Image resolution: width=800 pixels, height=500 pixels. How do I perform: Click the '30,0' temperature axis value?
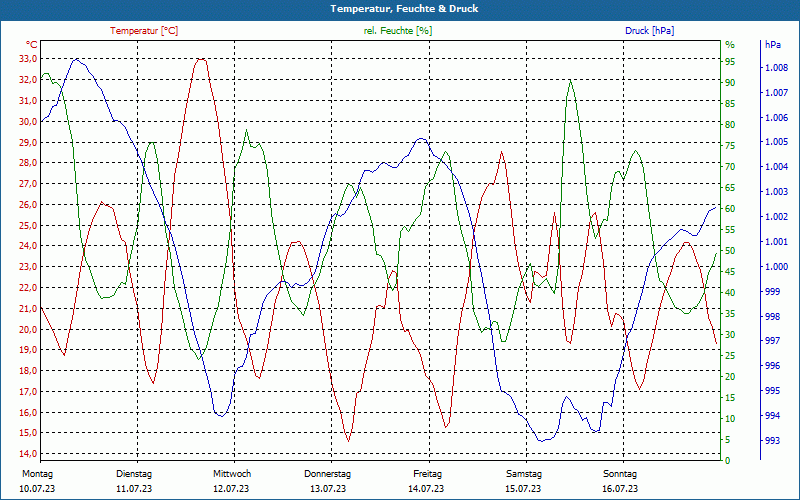click(28, 121)
